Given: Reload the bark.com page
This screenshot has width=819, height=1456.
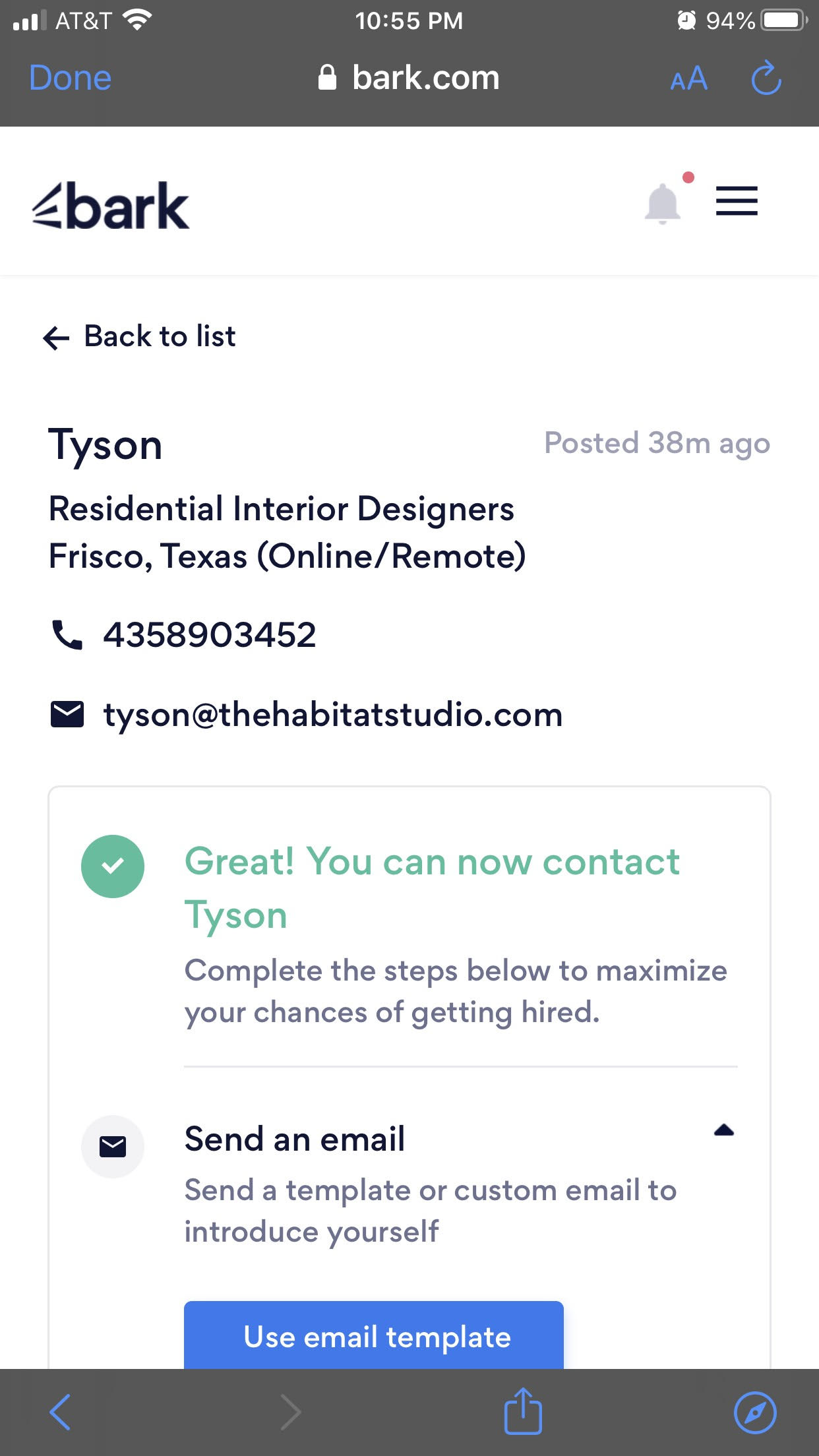Looking at the screenshot, I should pyautogui.click(x=766, y=78).
